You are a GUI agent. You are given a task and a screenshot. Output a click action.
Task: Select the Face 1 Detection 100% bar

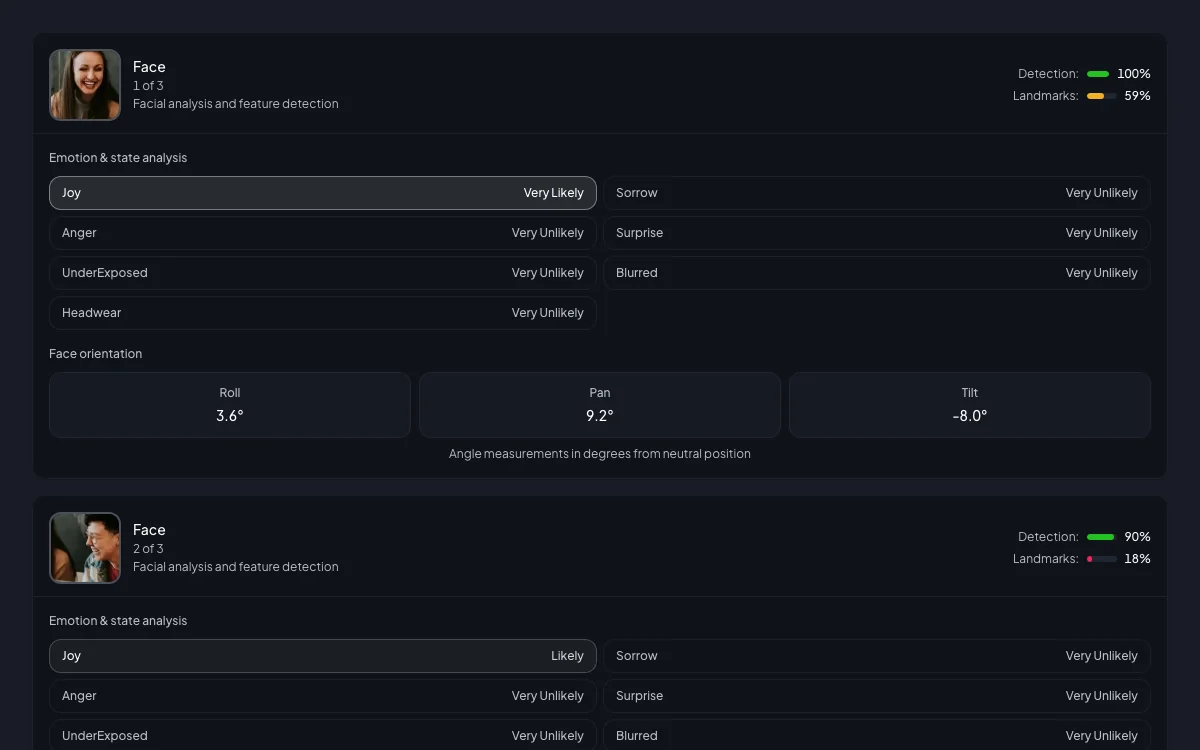tap(1098, 74)
